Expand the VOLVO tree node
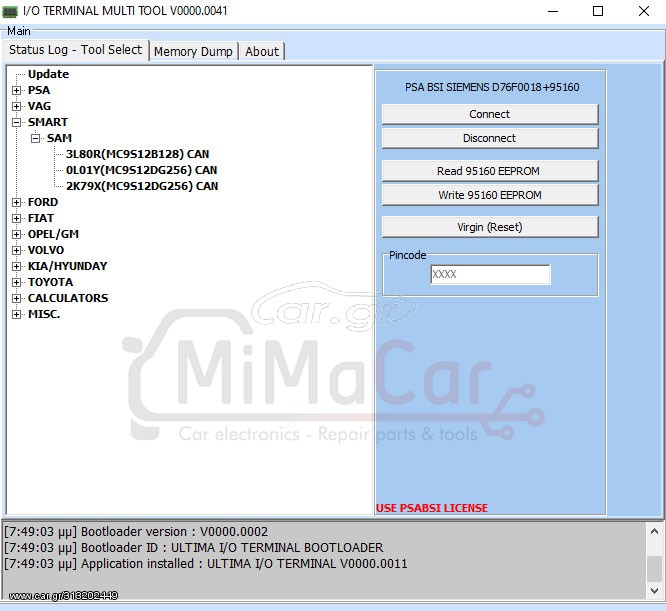The width and height of the screenshot is (666, 611). point(17,251)
